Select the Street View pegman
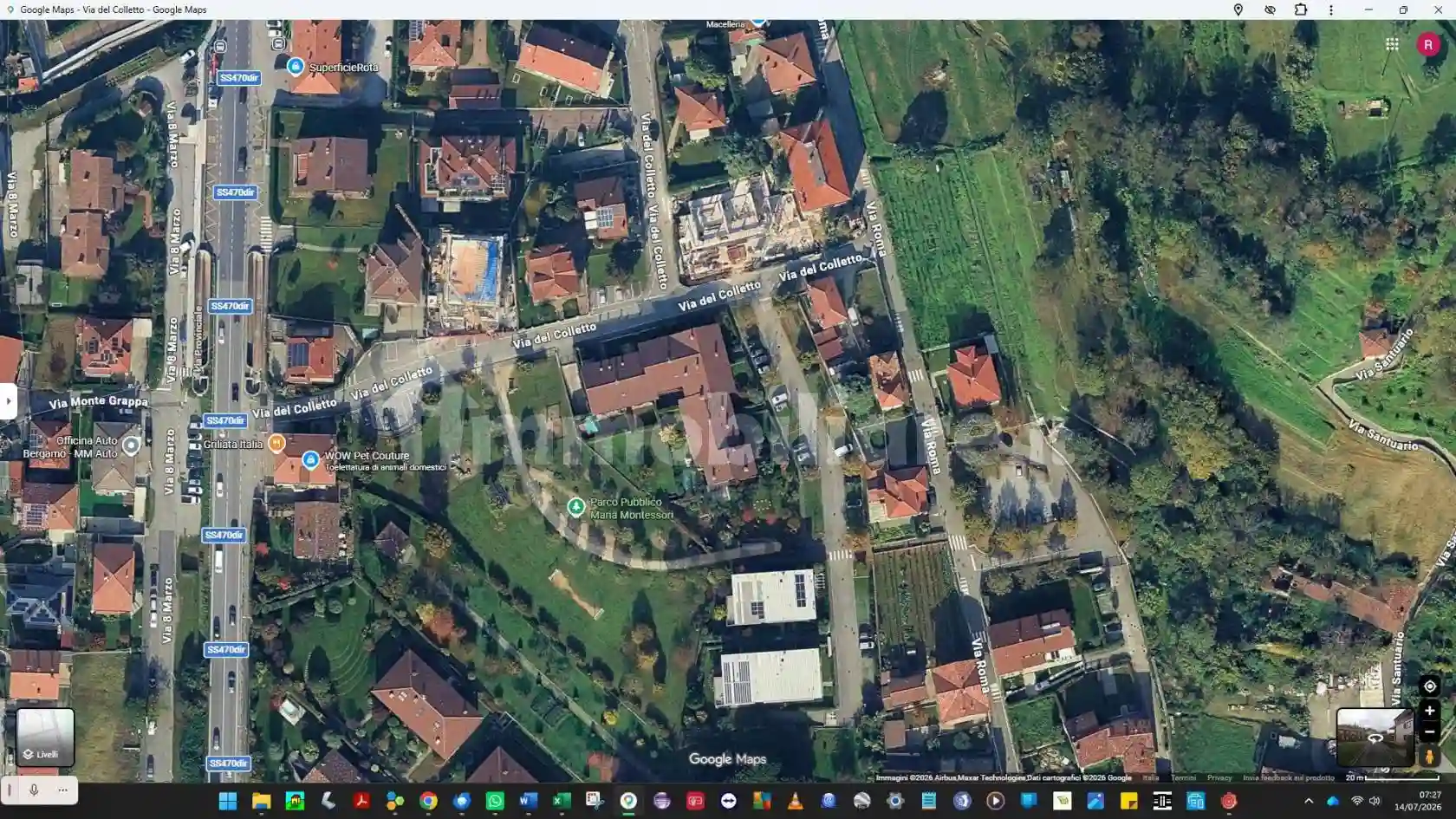1456x819 pixels. [1429, 757]
